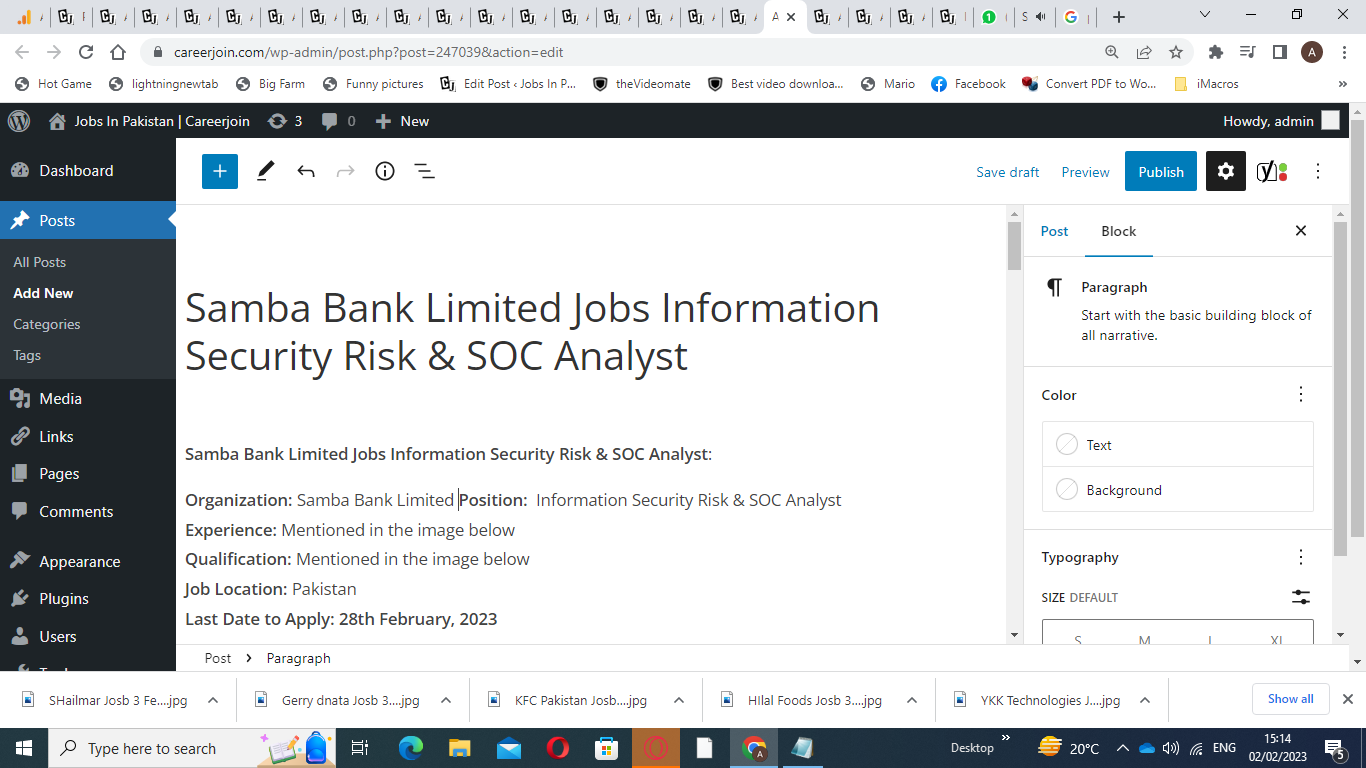This screenshot has height=768, width=1366.
Task: Undo the last edit
Action: [306, 171]
